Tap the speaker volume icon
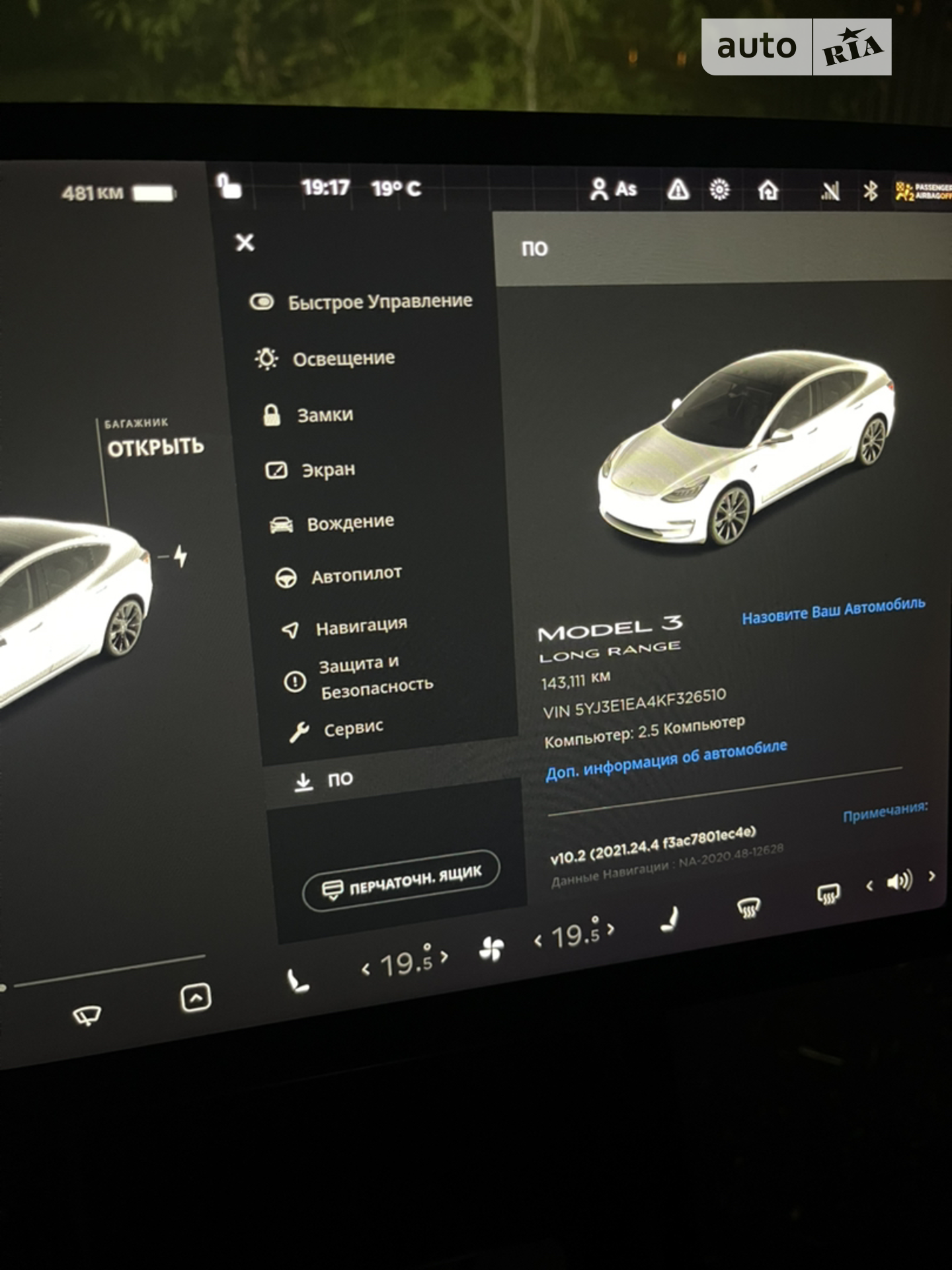The width and height of the screenshot is (952, 1270). tap(899, 881)
